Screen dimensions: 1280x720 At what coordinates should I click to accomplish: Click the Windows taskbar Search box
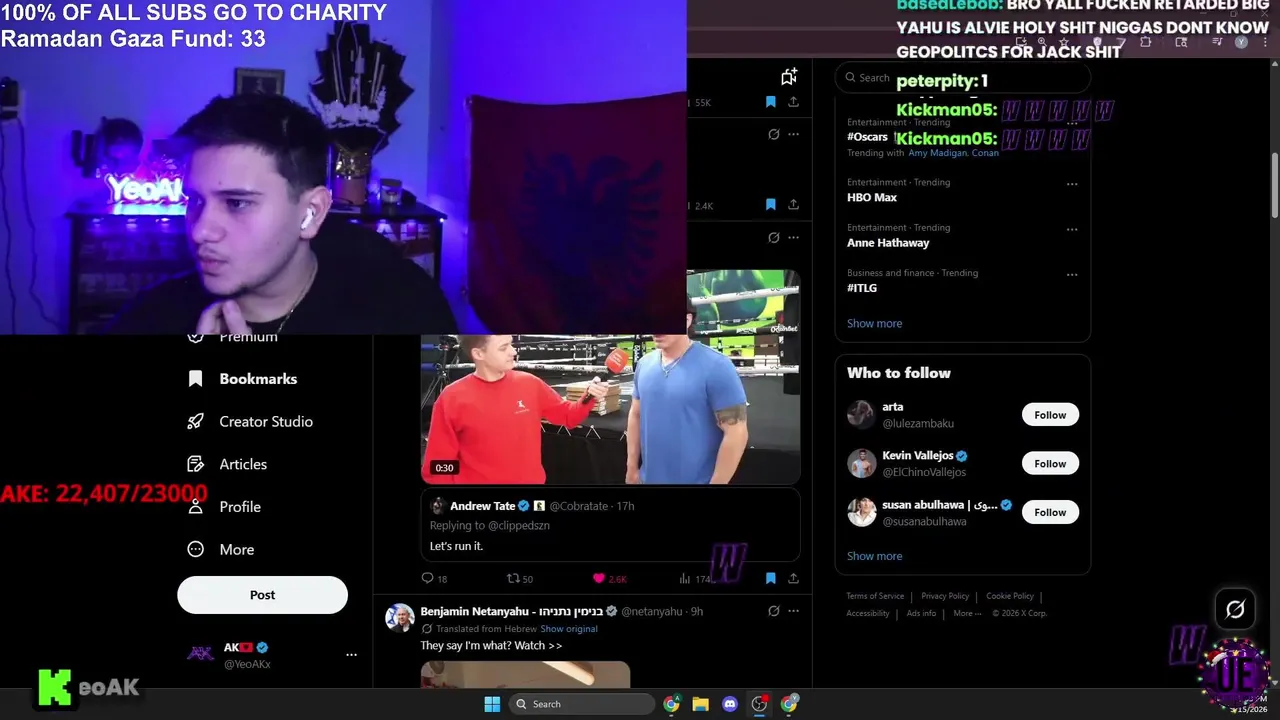click(582, 704)
